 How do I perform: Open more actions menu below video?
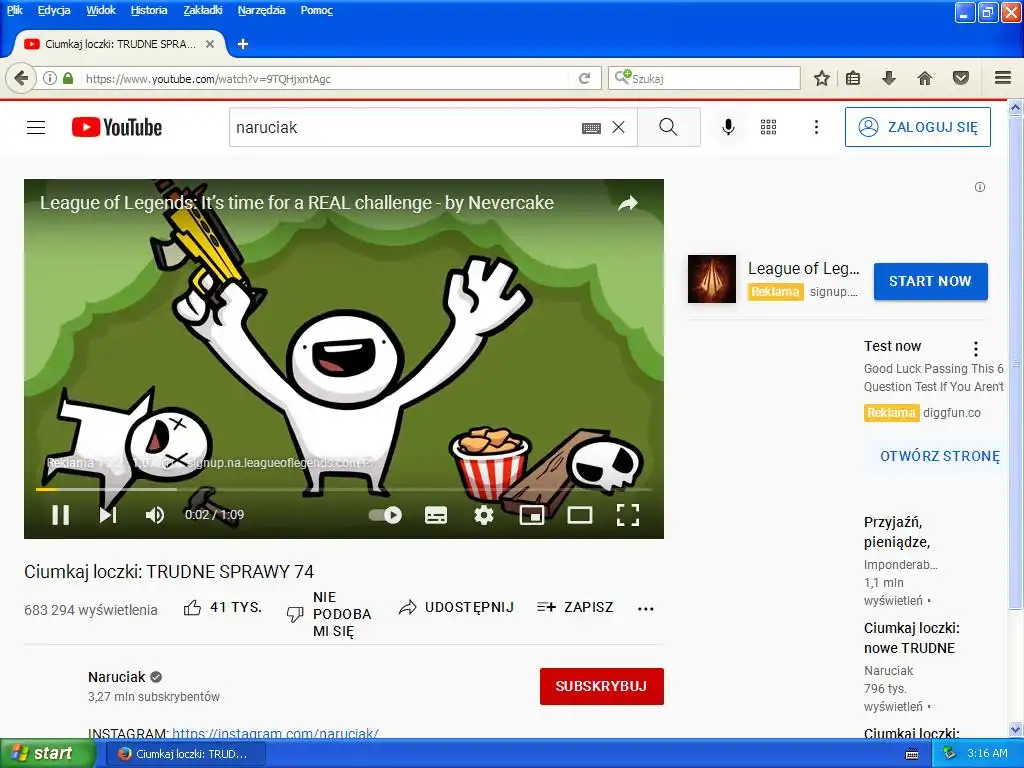(x=645, y=609)
